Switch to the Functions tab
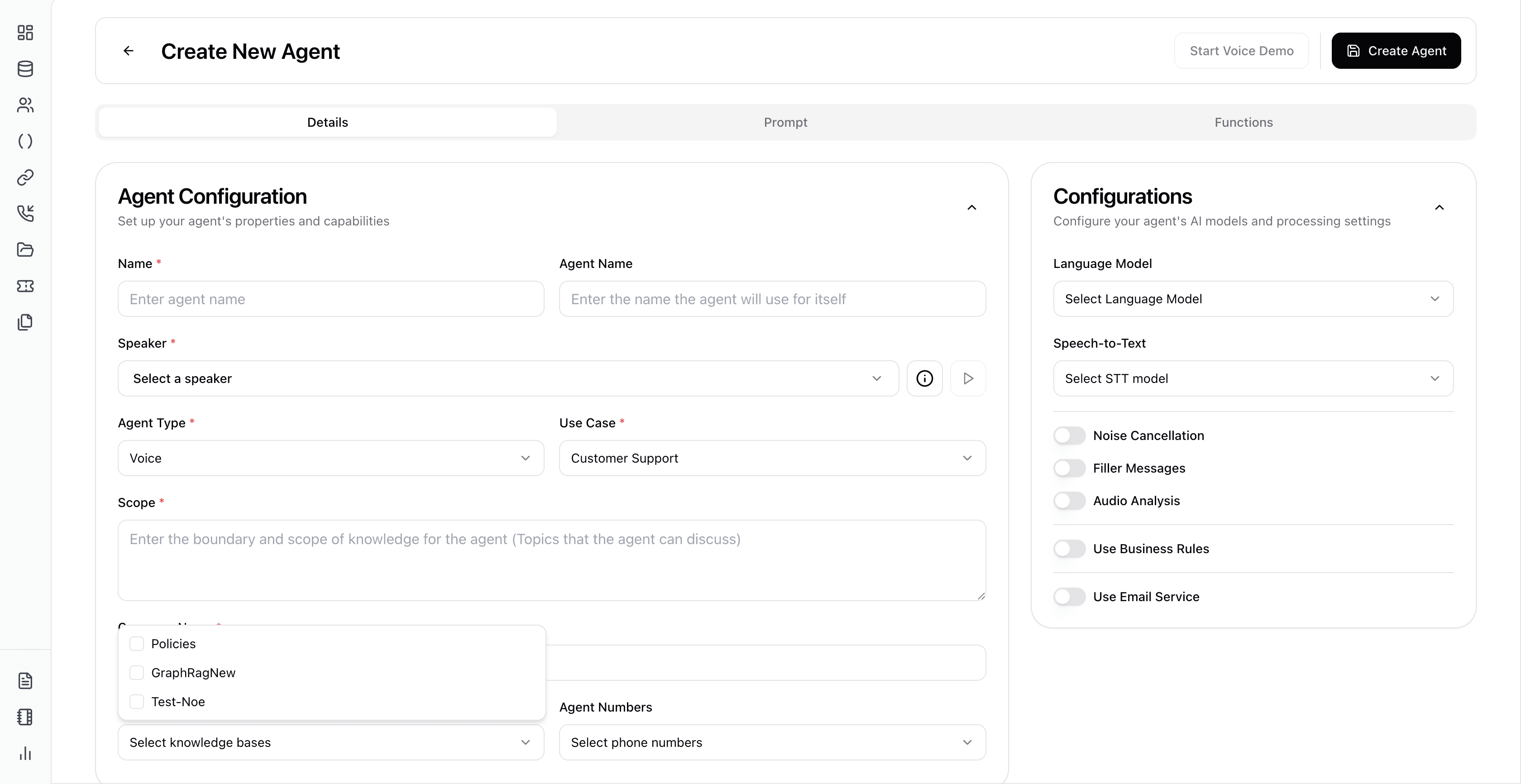1521x784 pixels. (x=1244, y=122)
